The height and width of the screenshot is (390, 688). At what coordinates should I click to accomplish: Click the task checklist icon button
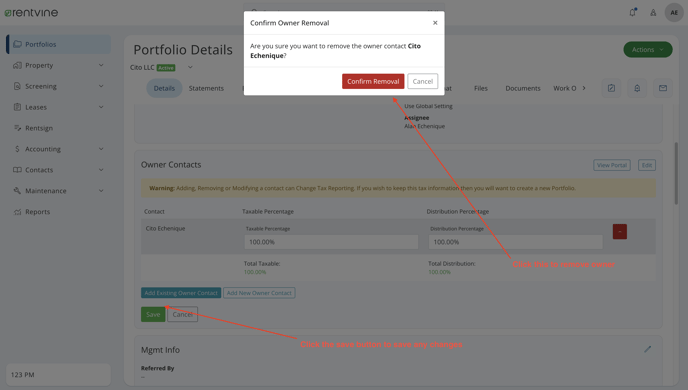(x=611, y=88)
